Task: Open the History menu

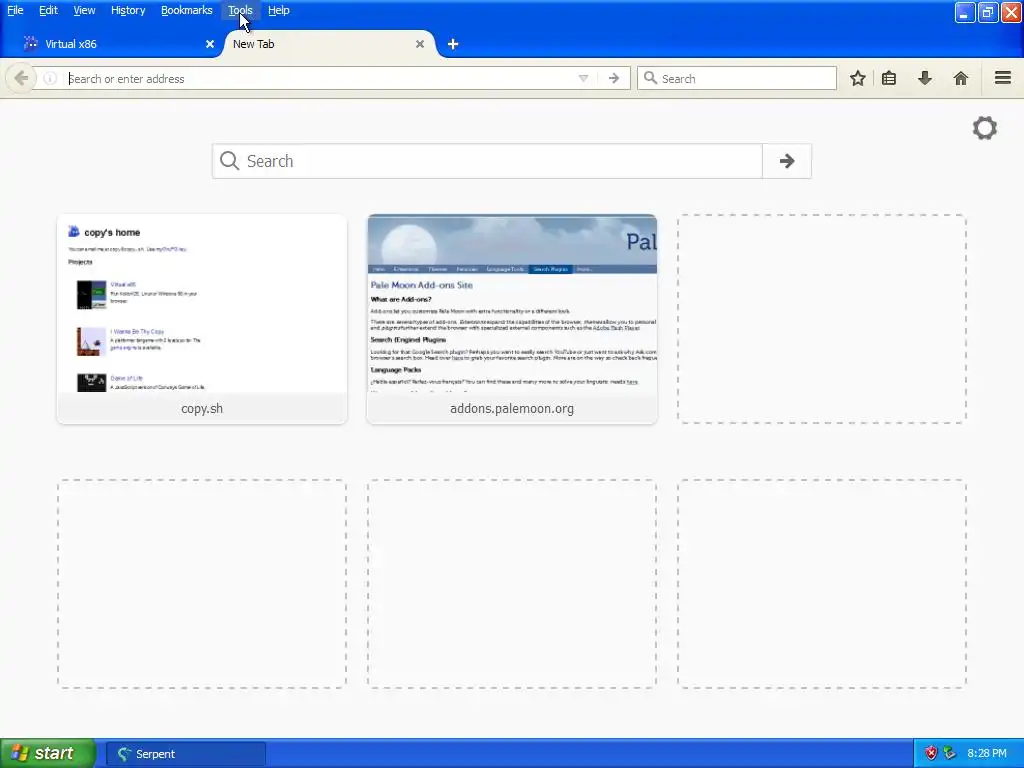Action: (127, 10)
